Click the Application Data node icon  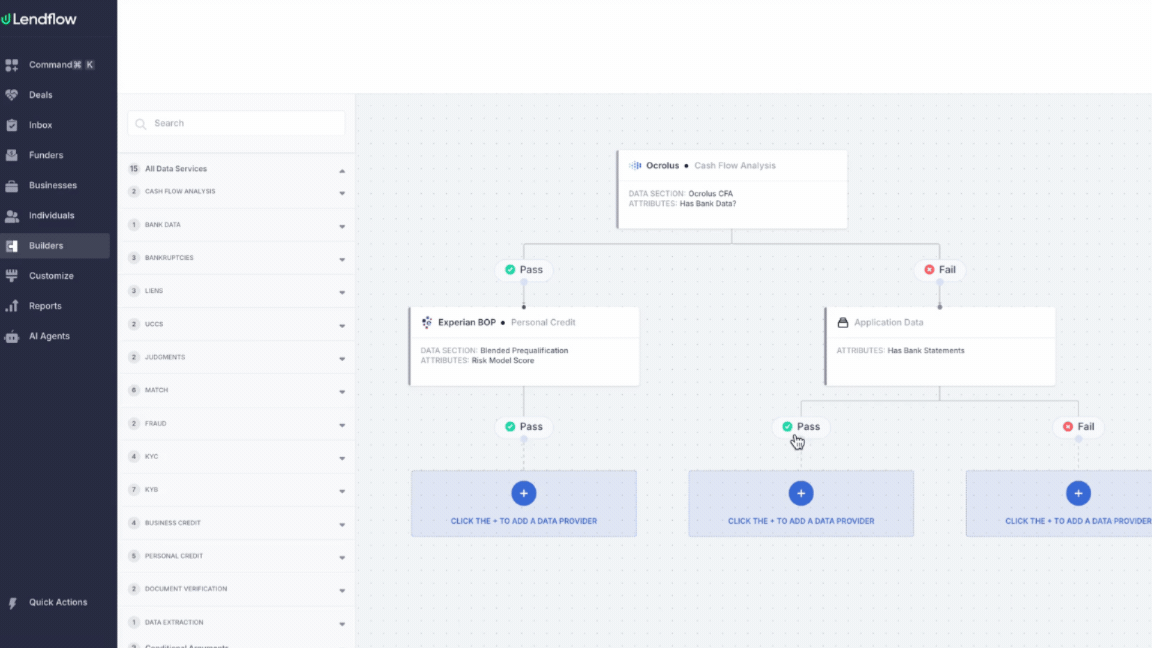point(843,322)
